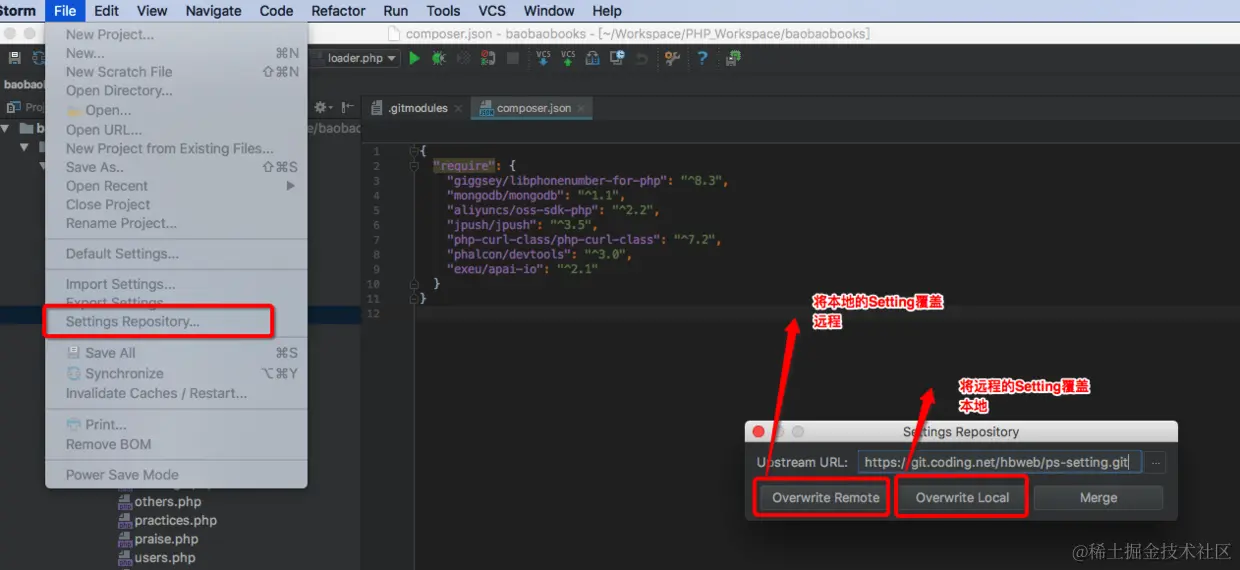Click the Synchronize arrows icon in toolbar
The image size is (1240, 570).
[x=38, y=58]
